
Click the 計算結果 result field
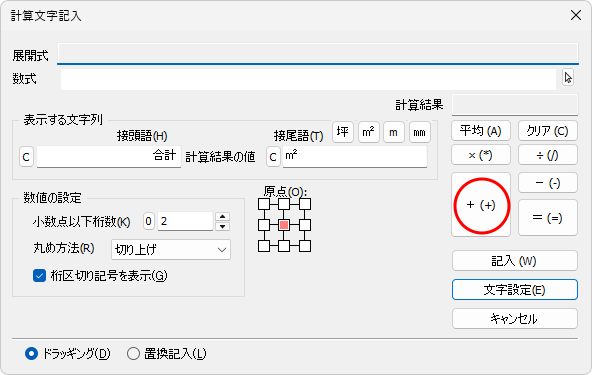[x=515, y=105]
